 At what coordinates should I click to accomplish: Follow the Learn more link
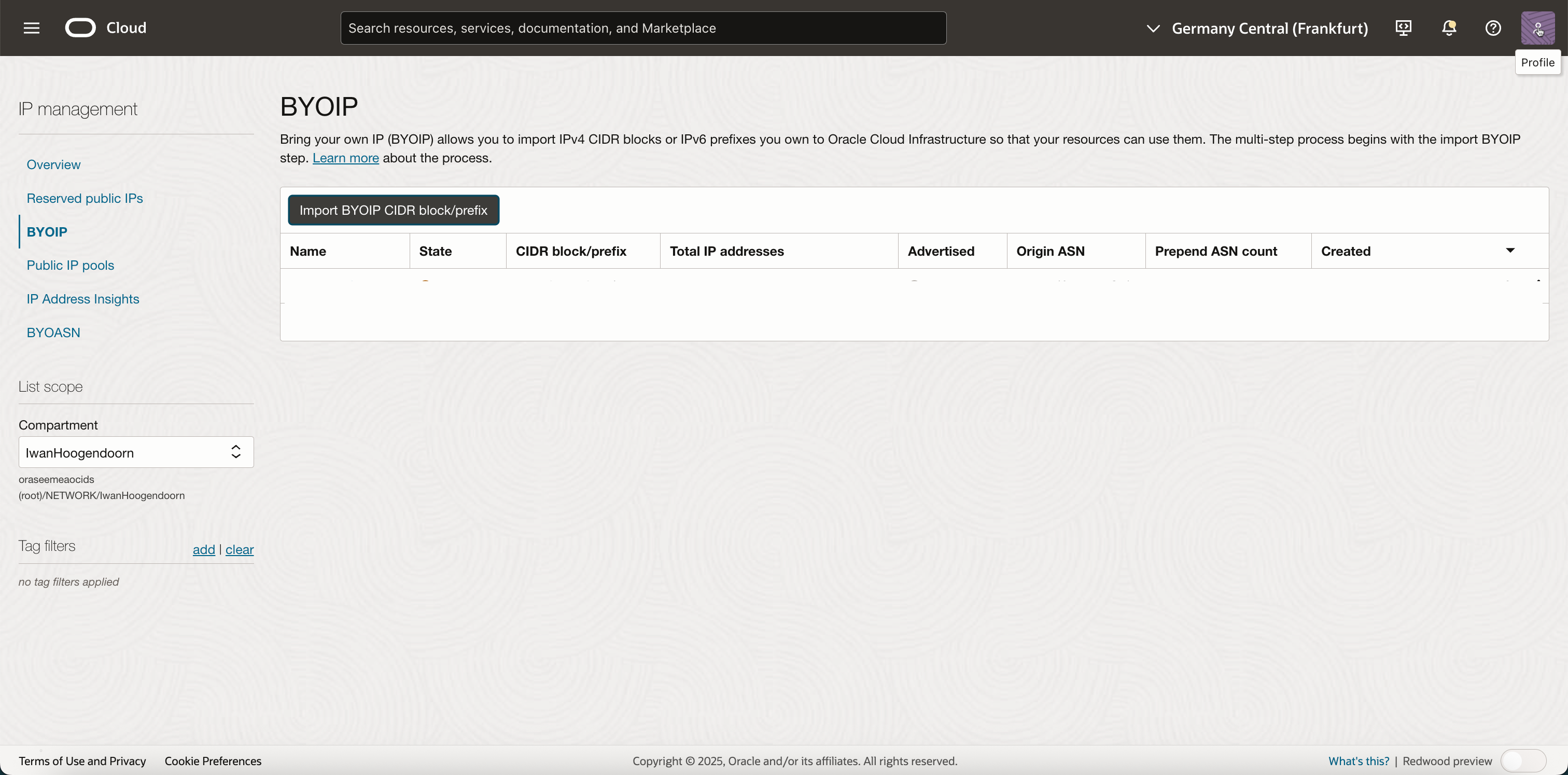click(x=345, y=158)
